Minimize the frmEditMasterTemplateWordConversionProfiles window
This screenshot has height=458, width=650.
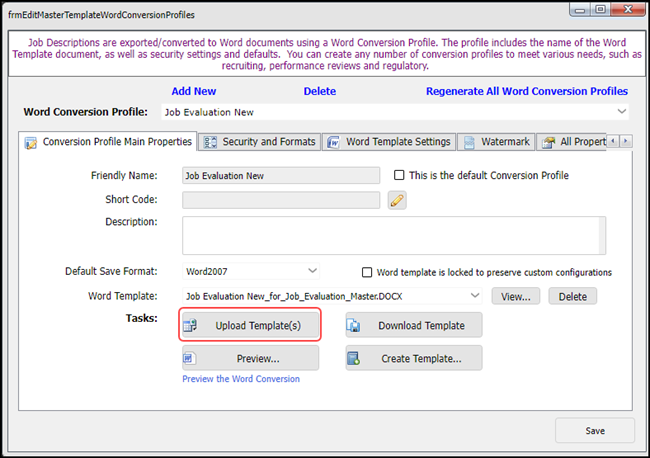point(580,10)
